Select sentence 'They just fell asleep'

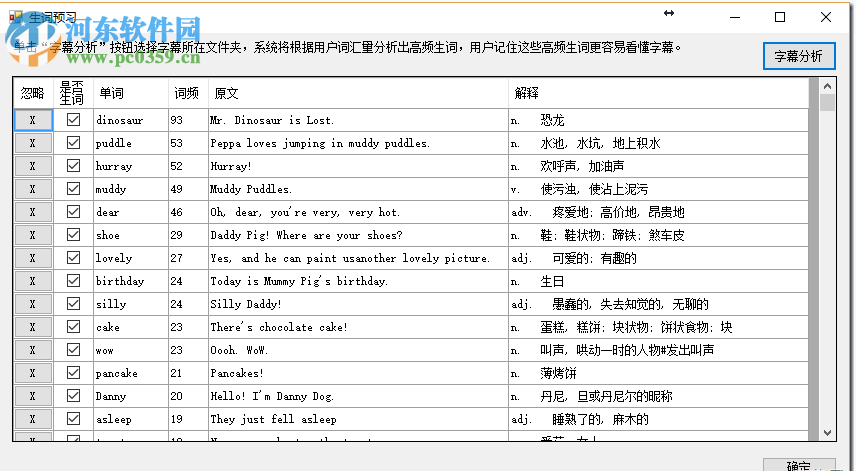pos(358,419)
